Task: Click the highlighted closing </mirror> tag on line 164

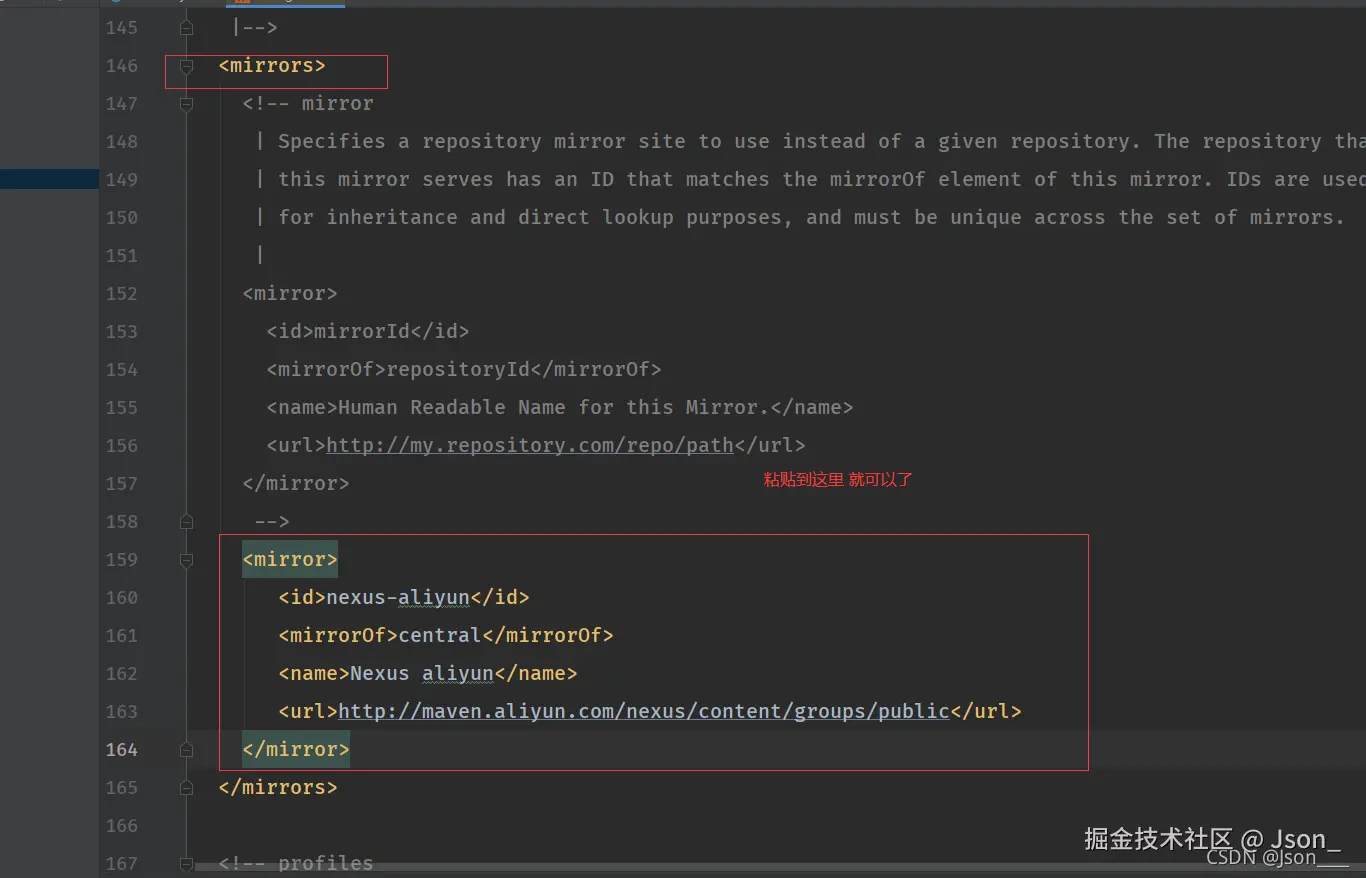Action: (296, 750)
